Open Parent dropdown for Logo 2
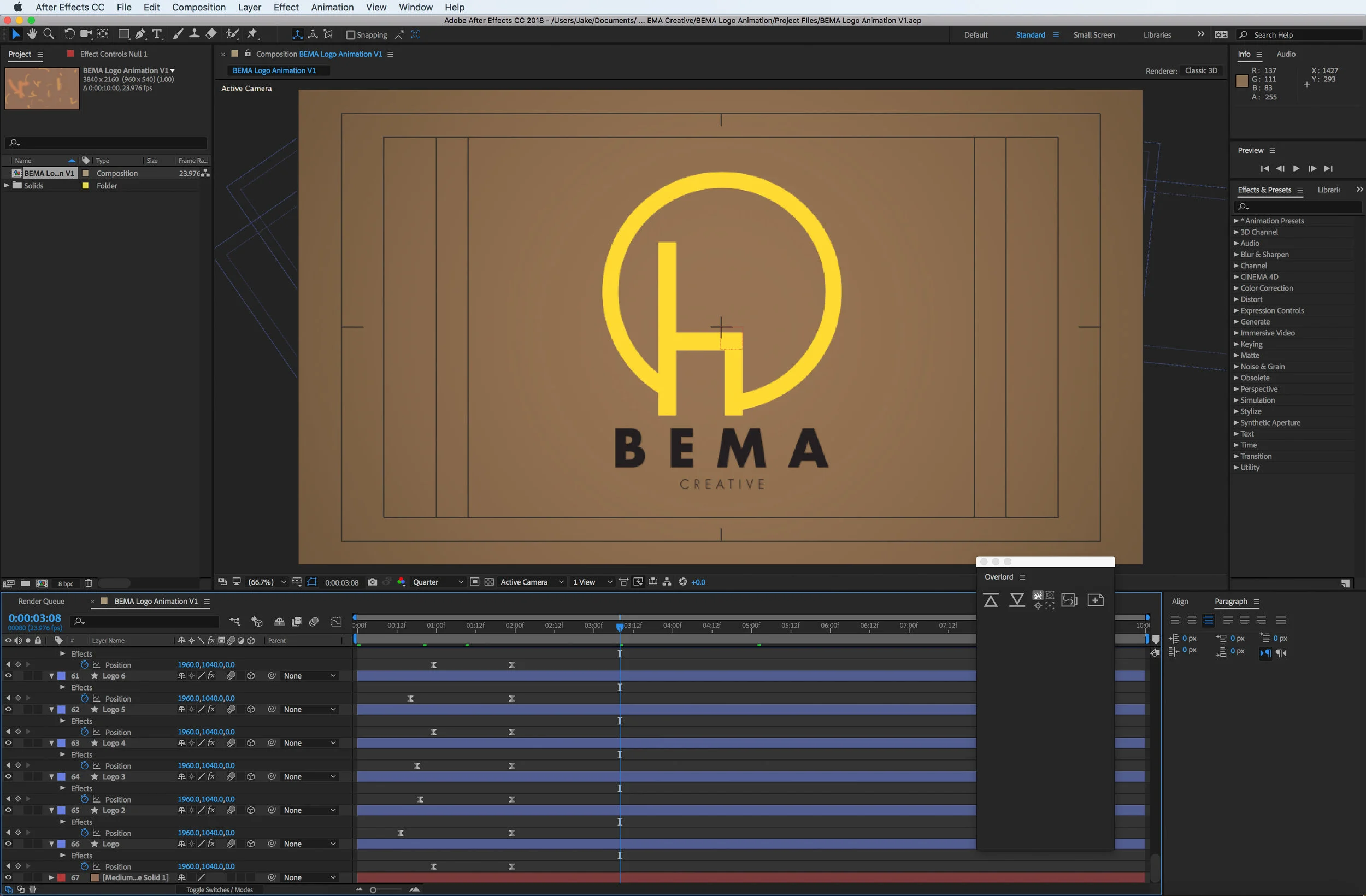The height and width of the screenshot is (896, 1366). 309,810
